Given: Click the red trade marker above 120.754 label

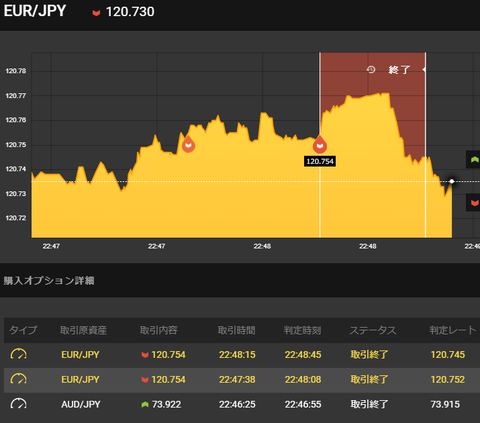Looking at the screenshot, I should point(320,145).
